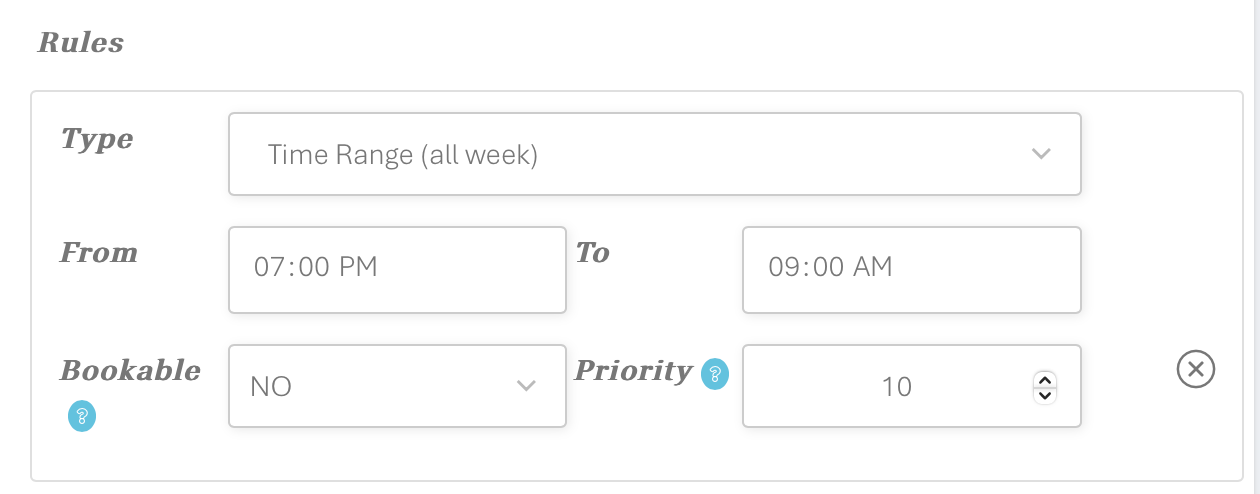Viewport: 1260px width, 494px height.
Task: Open the Bookable help question mark
Action: [x=82, y=417]
